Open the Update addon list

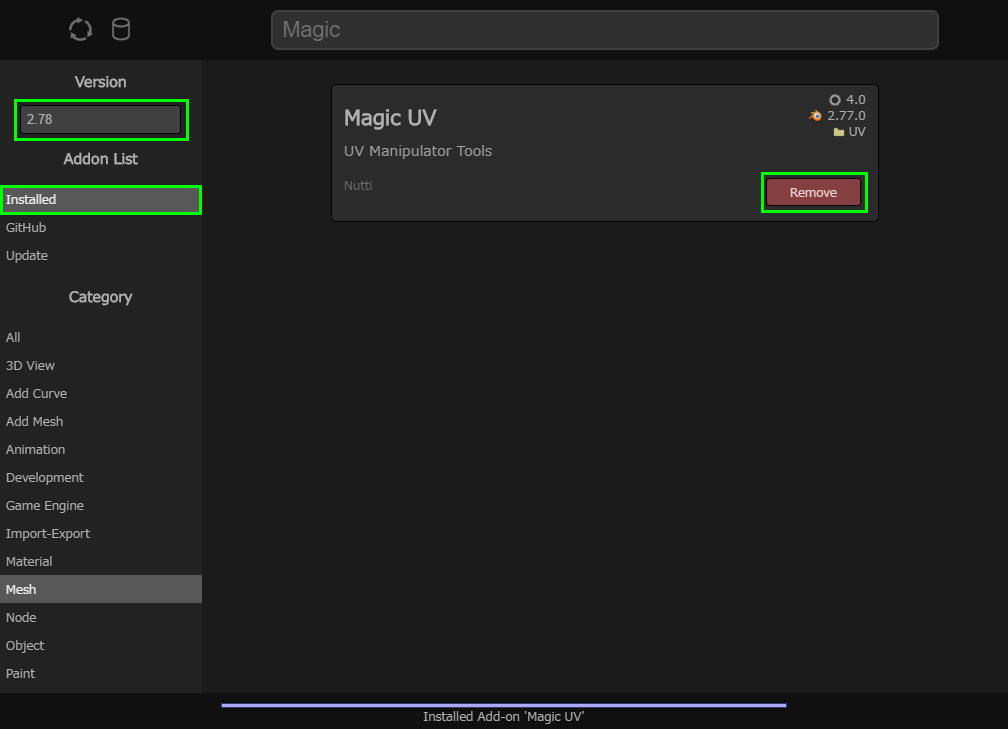(101, 256)
